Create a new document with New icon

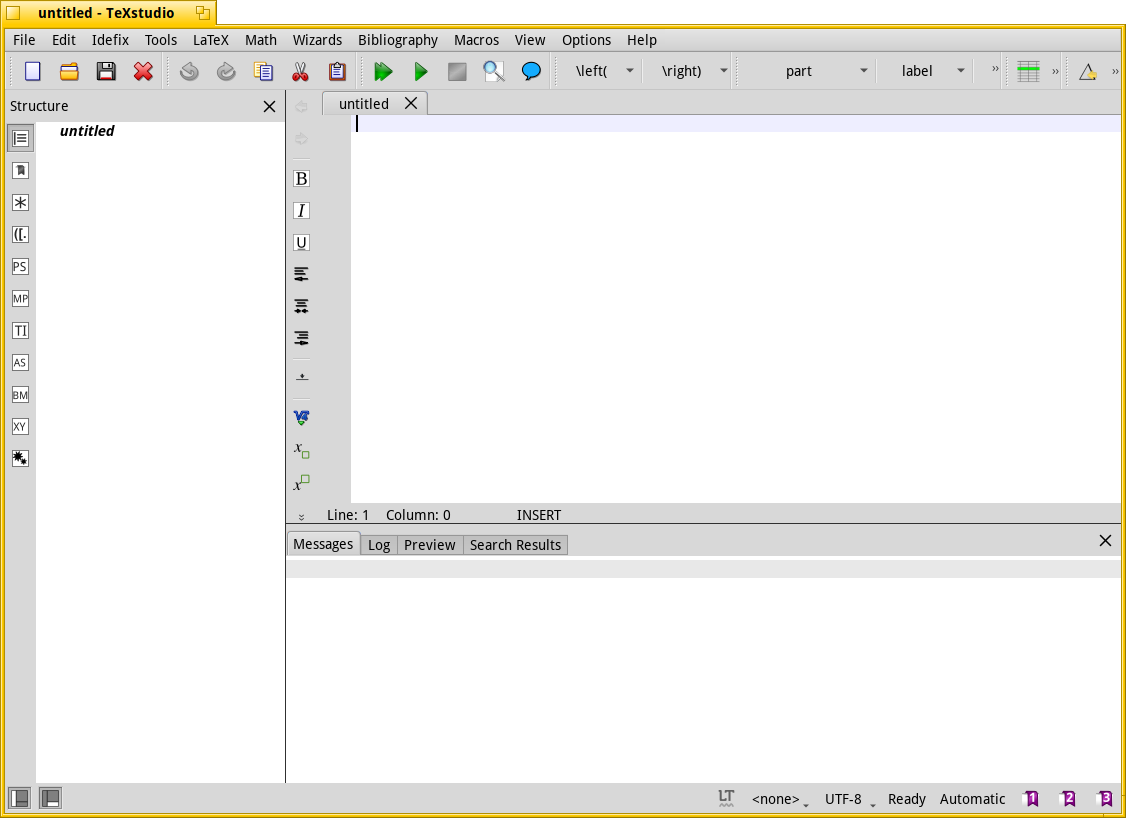[32, 71]
